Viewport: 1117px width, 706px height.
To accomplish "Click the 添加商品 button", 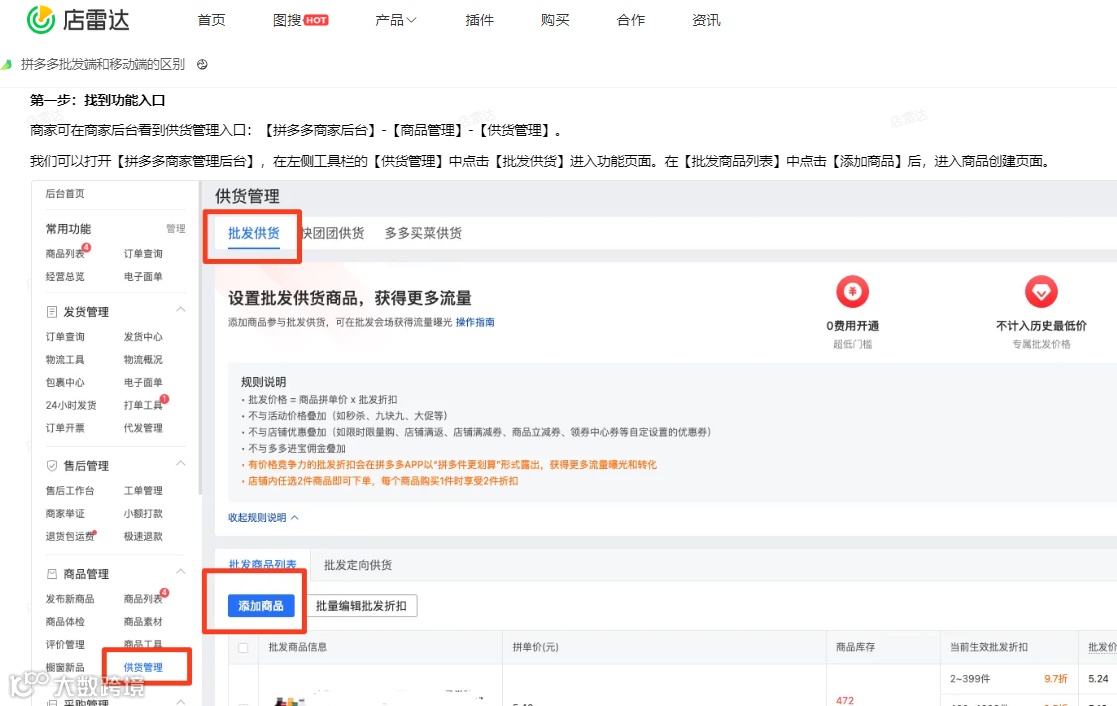I will click(x=261, y=606).
